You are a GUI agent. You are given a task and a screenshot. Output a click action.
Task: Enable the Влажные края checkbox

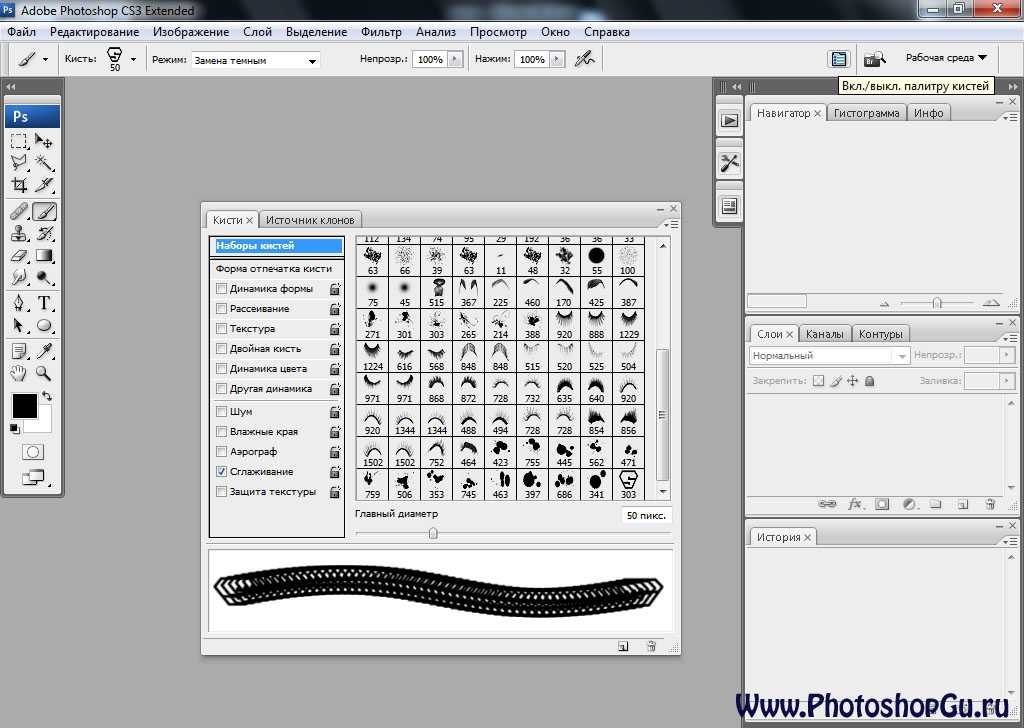coord(221,432)
